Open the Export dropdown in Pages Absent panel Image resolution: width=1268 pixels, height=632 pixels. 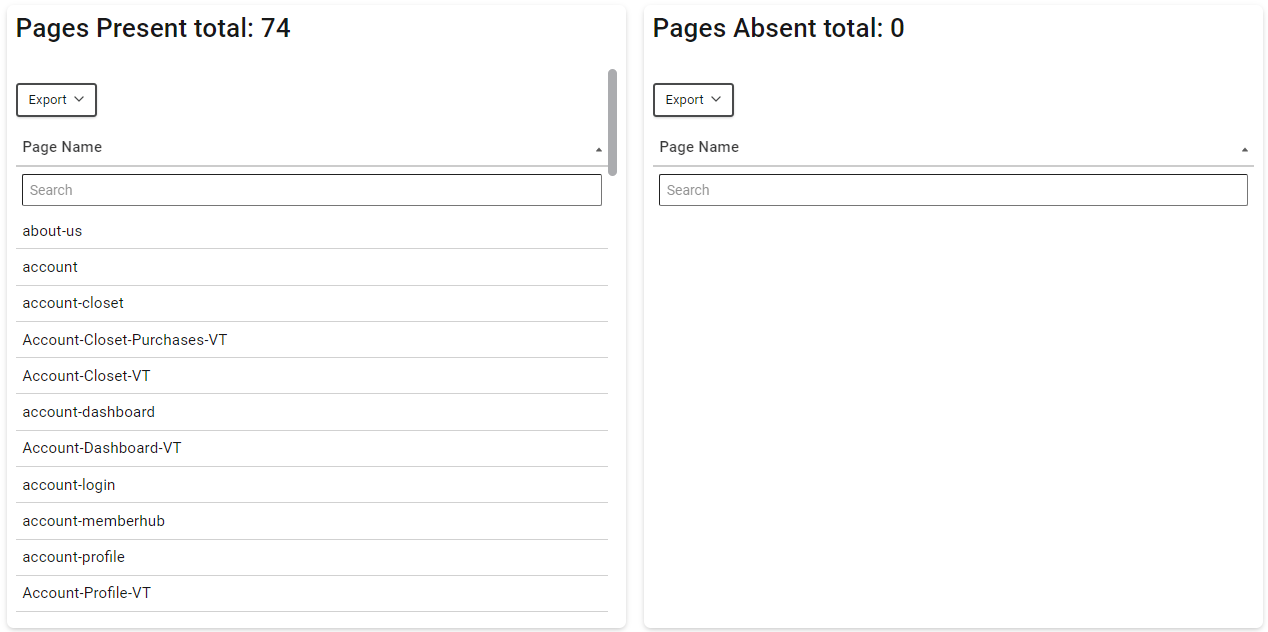pos(693,100)
